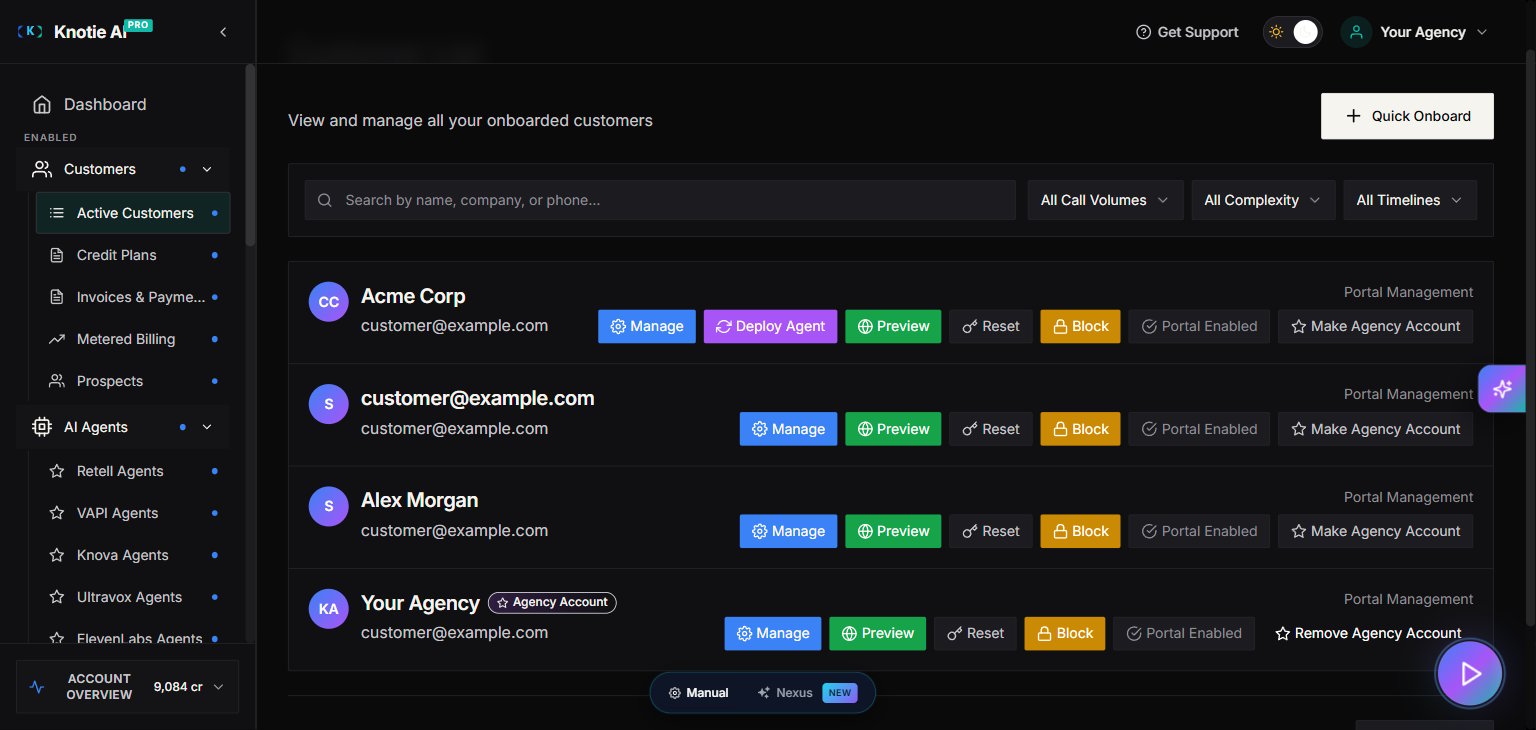Screen dimensions: 1536x730
Task: Collapse the Customers section chevron
Action: coord(207,169)
